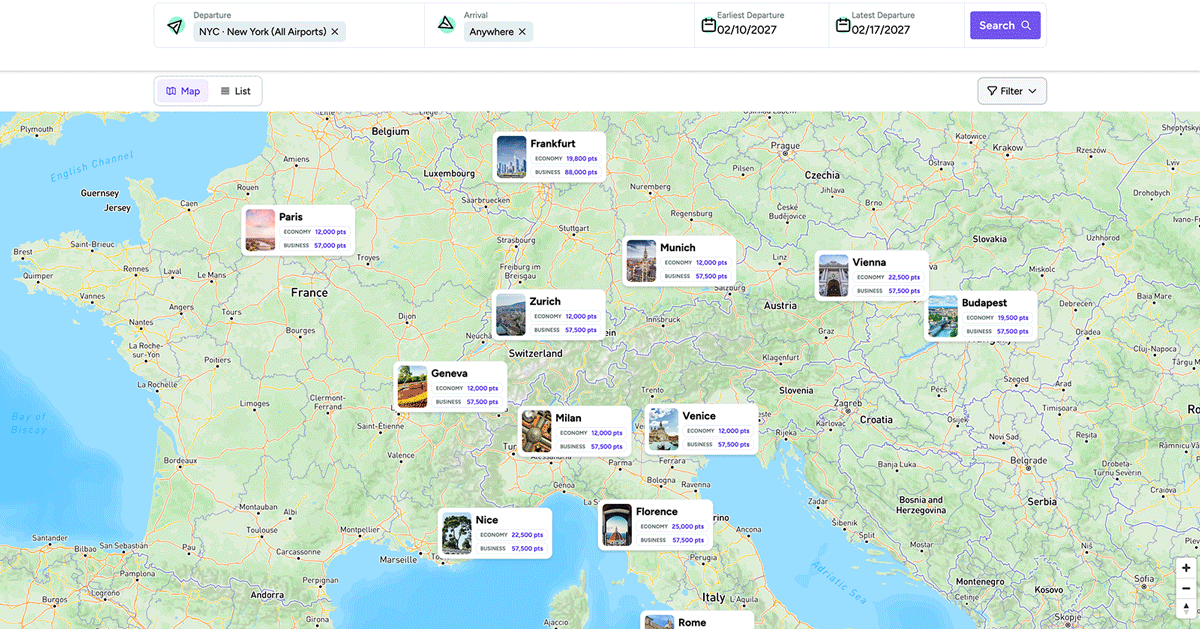Viewport: 1200px width, 629px height.
Task: Zoom in on the map
Action: coord(1186,568)
